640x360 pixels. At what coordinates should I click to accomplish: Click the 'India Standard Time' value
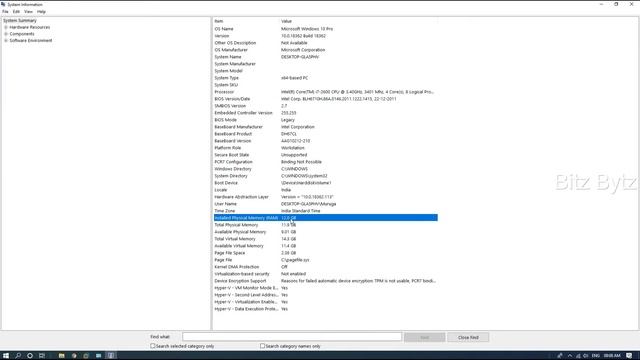click(300, 211)
